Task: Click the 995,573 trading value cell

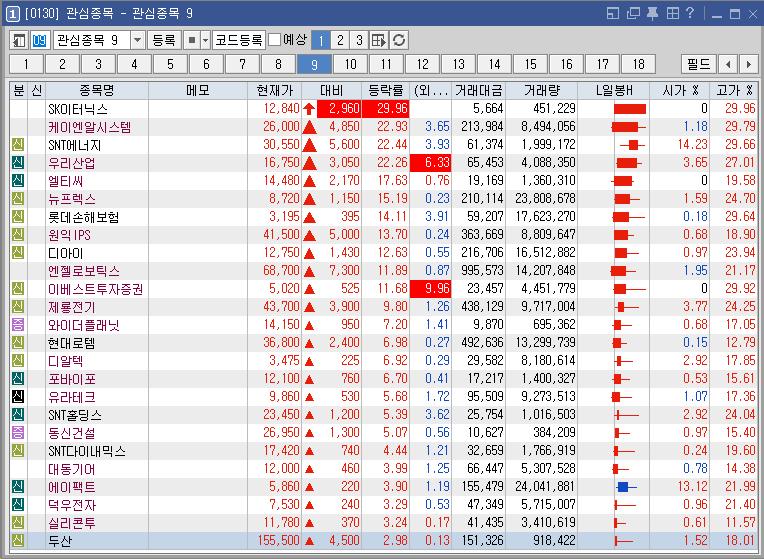Action: tap(482, 270)
